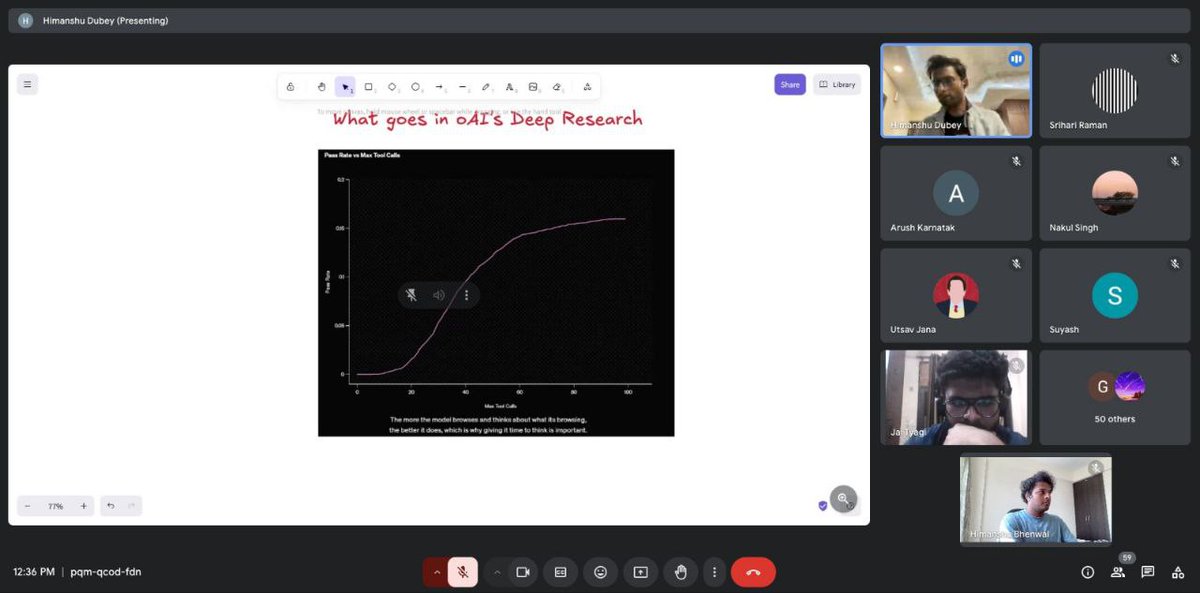Open the Library panel
This screenshot has height=593, width=1200.
click(x=837, y=85)
